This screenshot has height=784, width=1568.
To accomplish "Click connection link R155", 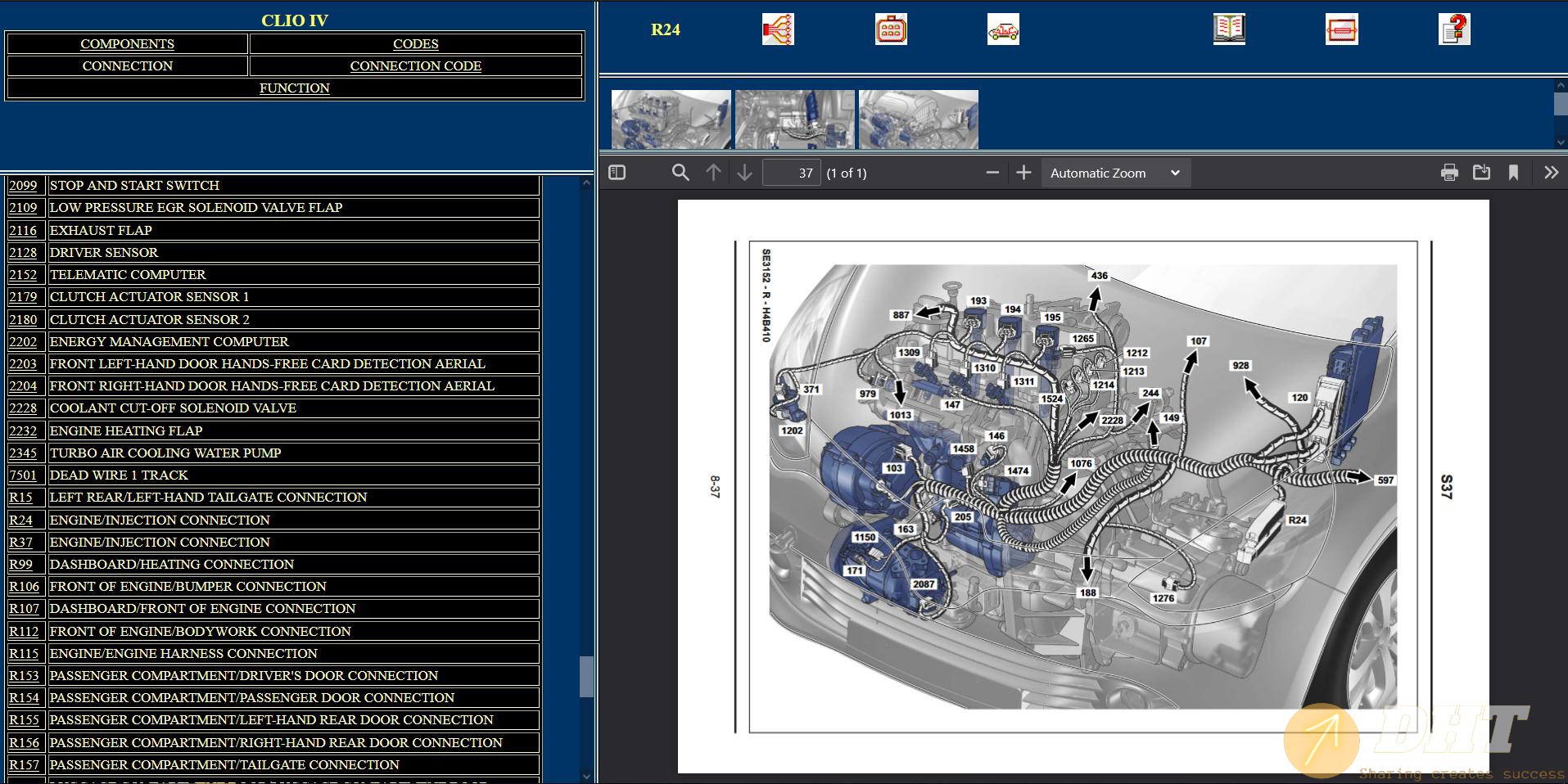I will [24, 719].
